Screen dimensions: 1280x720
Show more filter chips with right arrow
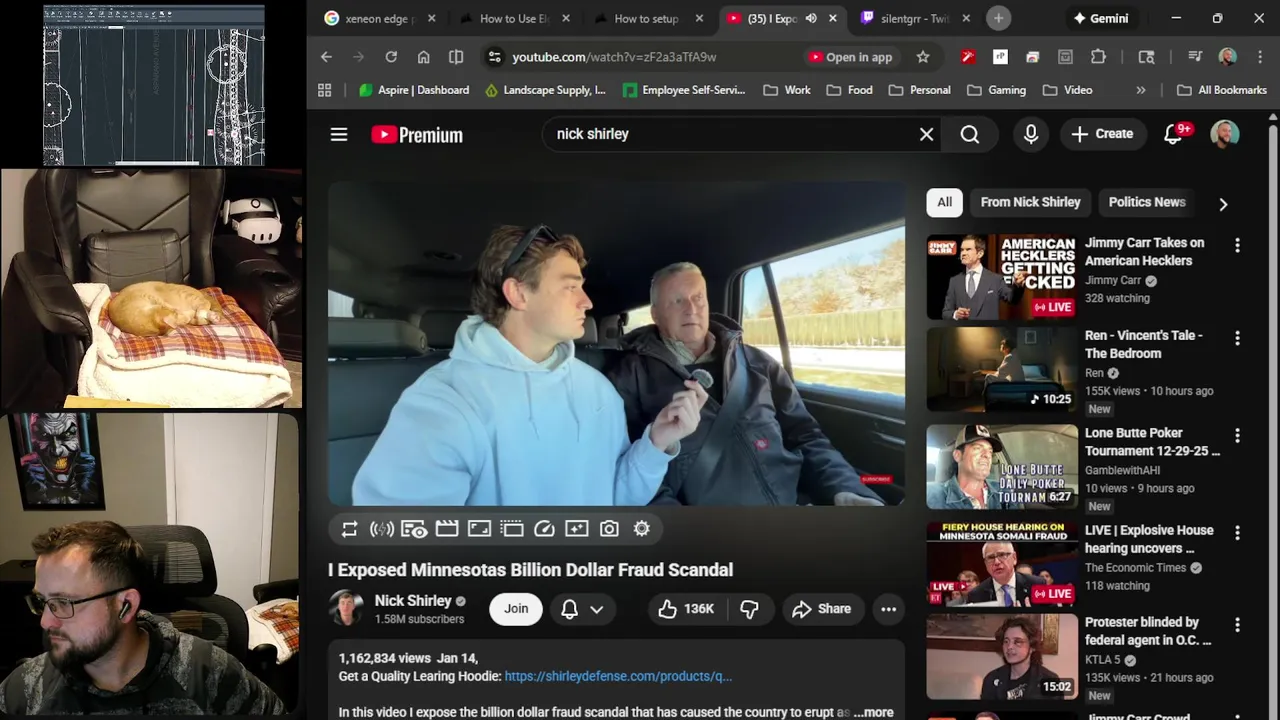[x=1223, y=204]
